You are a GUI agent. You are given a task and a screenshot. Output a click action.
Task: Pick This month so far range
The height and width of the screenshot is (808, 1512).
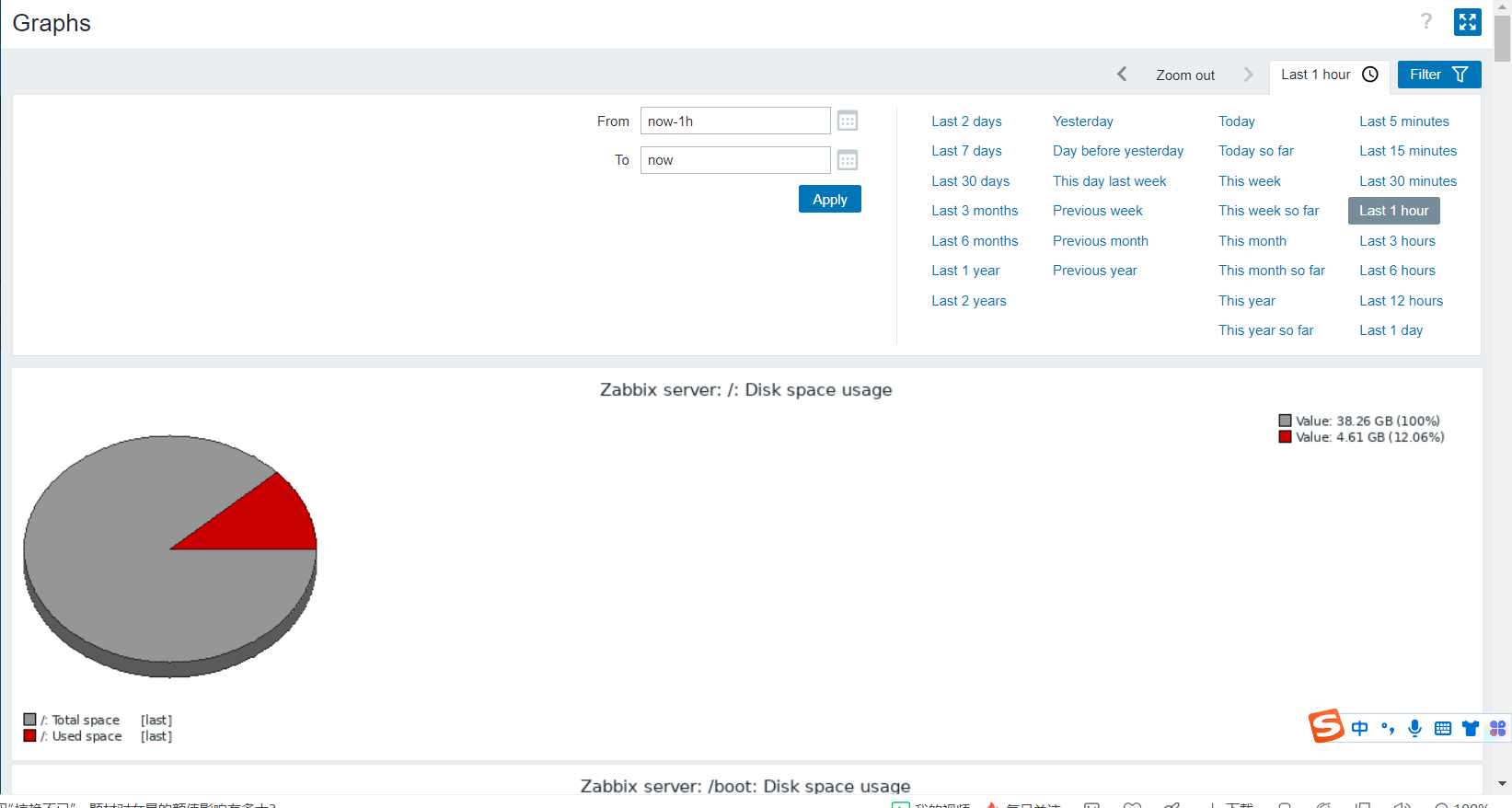(1272, 271)
